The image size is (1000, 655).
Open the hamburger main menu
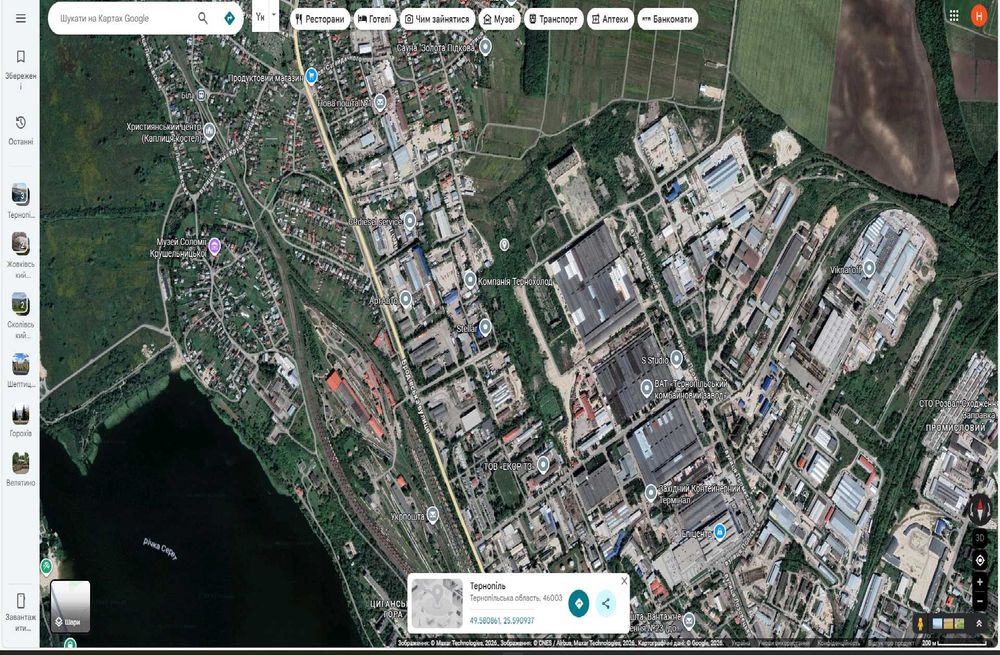click(20, 18)
